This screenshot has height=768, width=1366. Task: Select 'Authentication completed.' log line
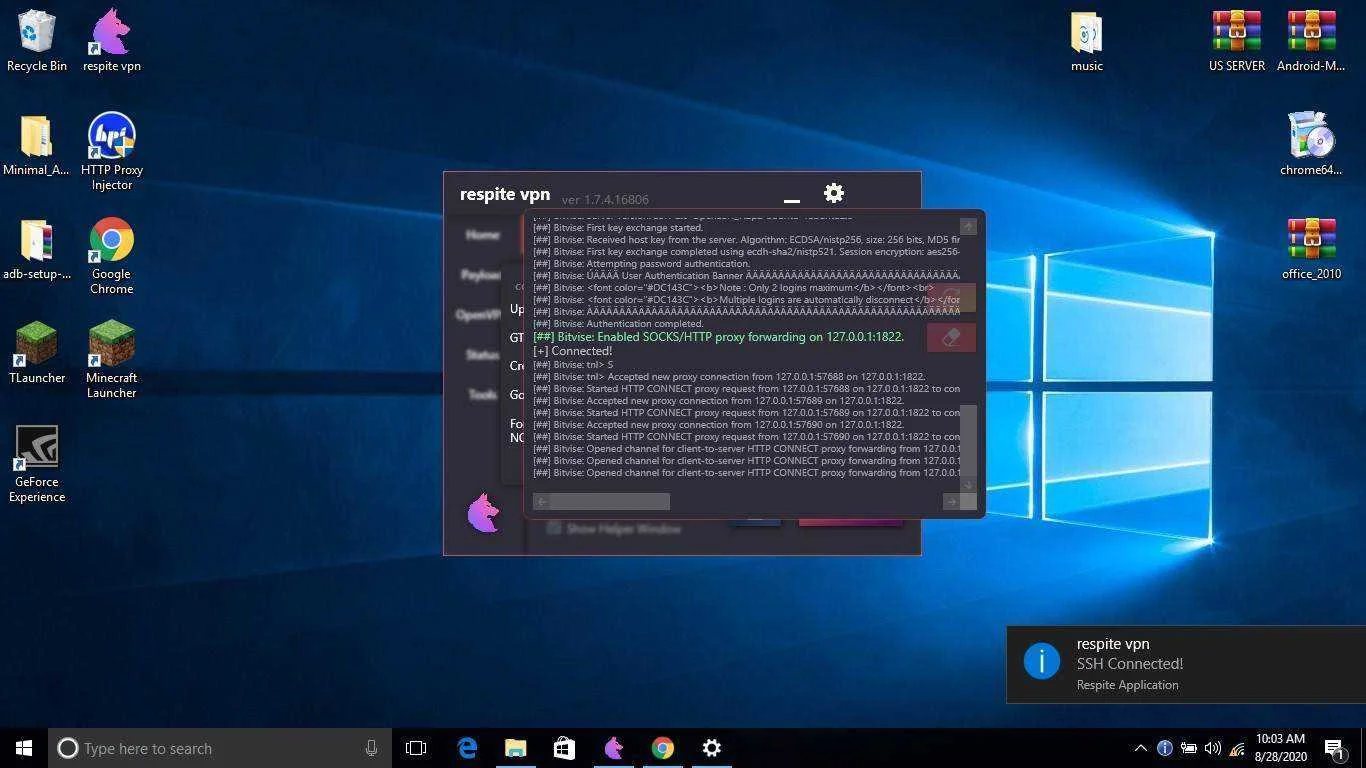(618, 324)
